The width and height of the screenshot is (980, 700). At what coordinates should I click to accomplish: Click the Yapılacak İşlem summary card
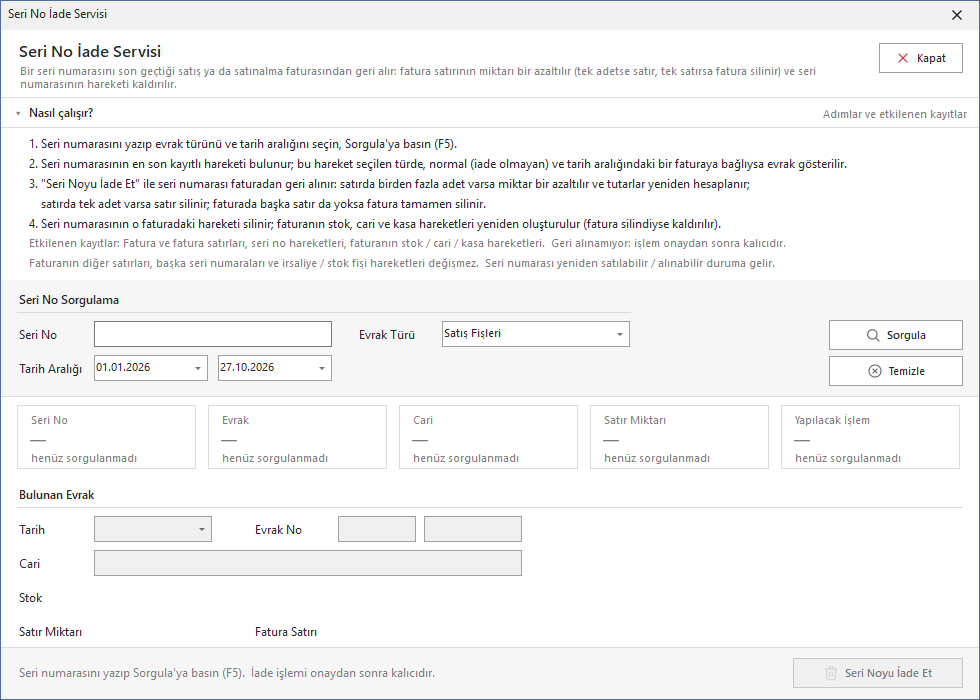[x=871, y=437]
